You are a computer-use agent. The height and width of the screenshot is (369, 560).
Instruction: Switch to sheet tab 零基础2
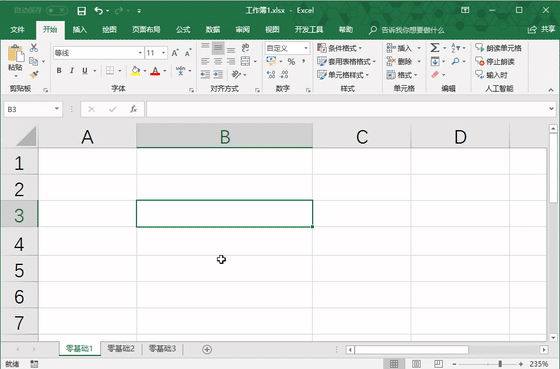click(x=121, y=349)
